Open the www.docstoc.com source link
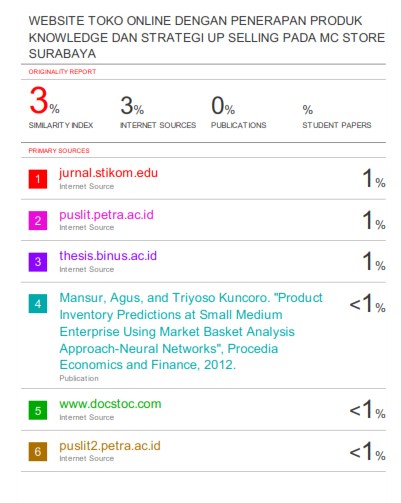The width and height of the screenshot is (401, 503). [x=110, y=404]
